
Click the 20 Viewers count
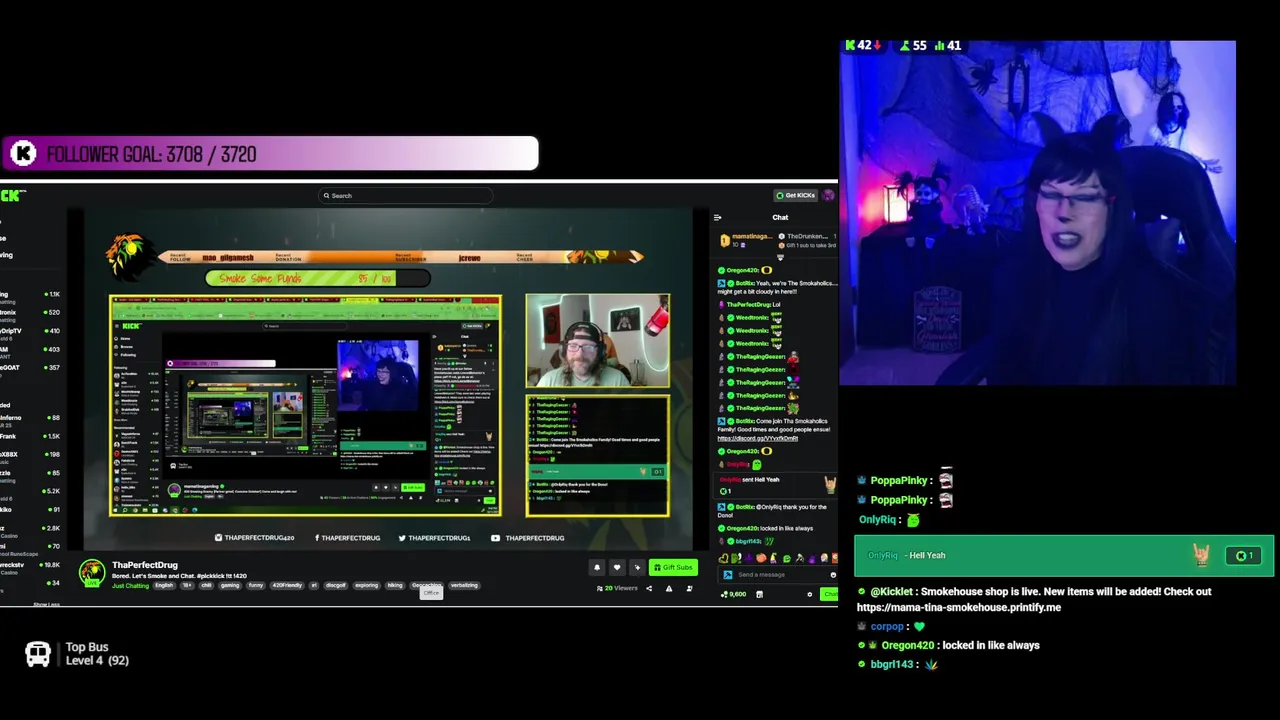click(x=617, y=588)
